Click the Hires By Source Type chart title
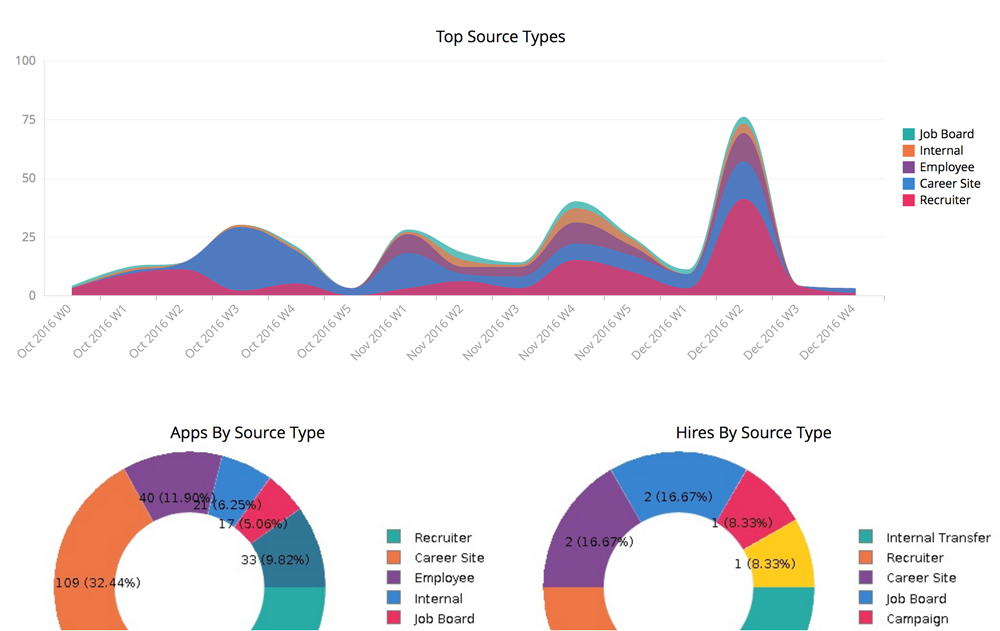Screen dimensions: 1000x631 coord(753,433)
